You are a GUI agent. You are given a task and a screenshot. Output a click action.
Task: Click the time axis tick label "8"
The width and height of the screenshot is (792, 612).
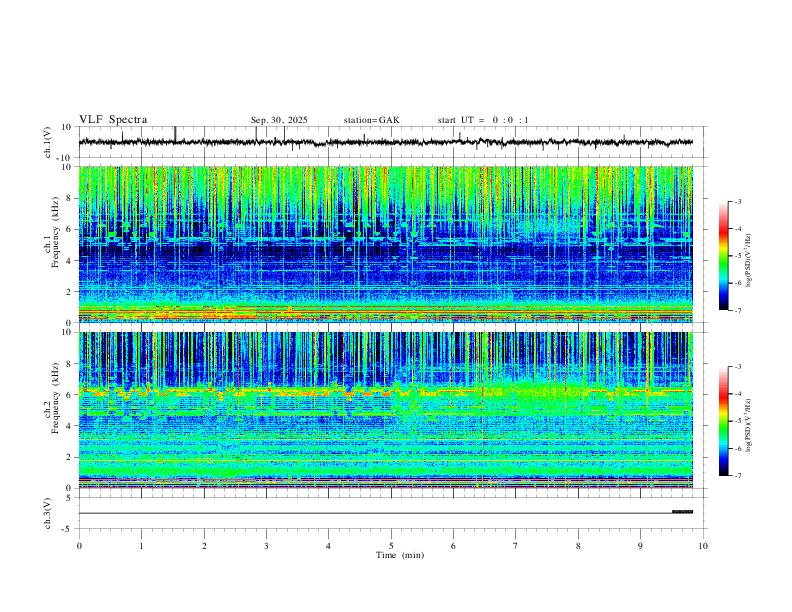[578, 546]
